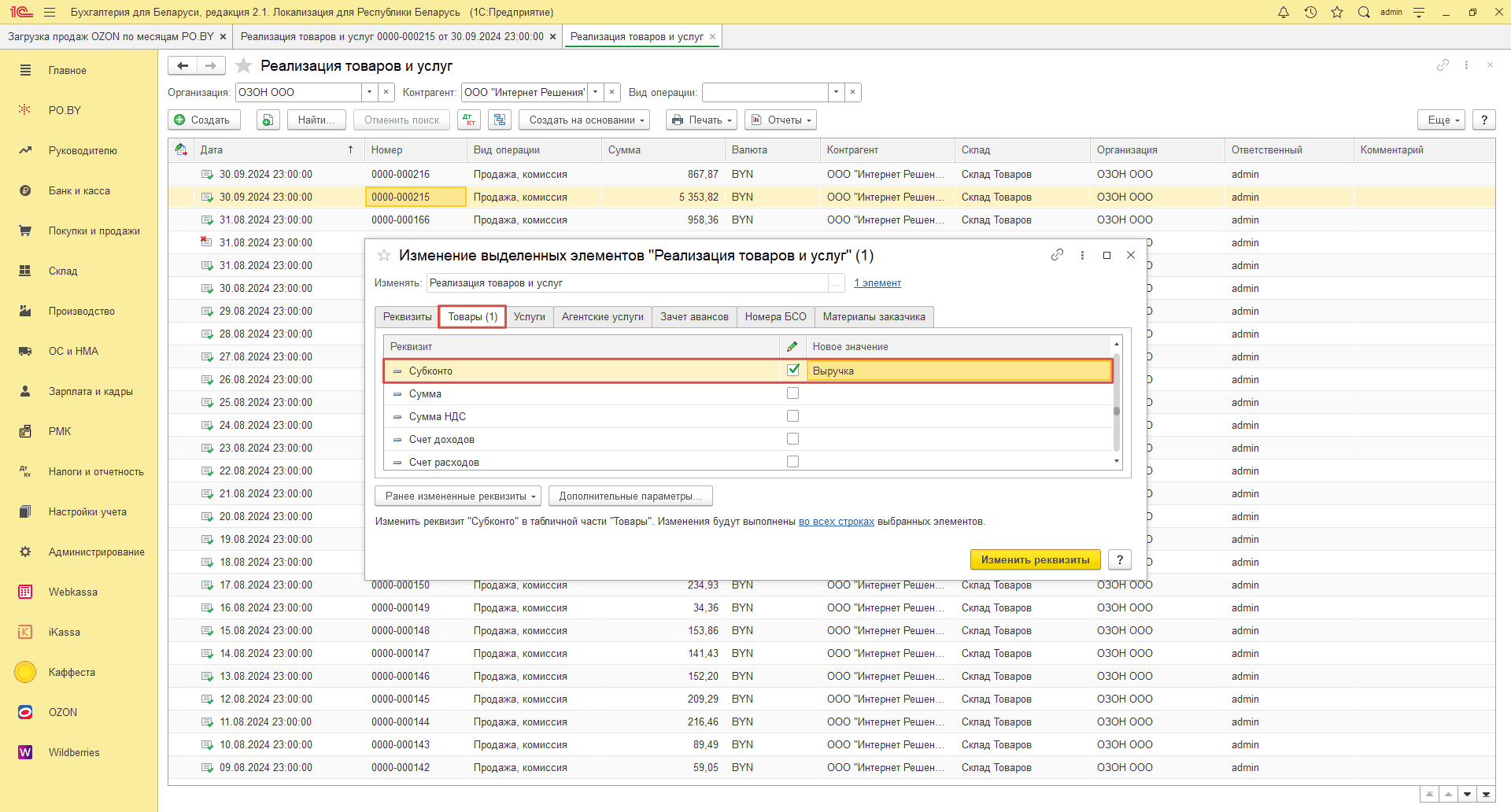This screenshot has height=812, width=1511.
Task: Open notifications bell icon
Action: click(x=1284, y=12)
